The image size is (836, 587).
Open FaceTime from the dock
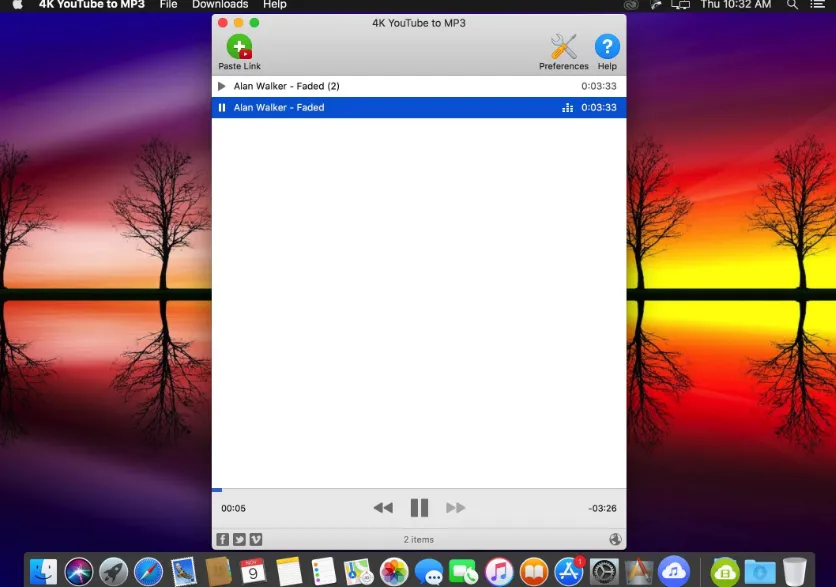point(463,572)
